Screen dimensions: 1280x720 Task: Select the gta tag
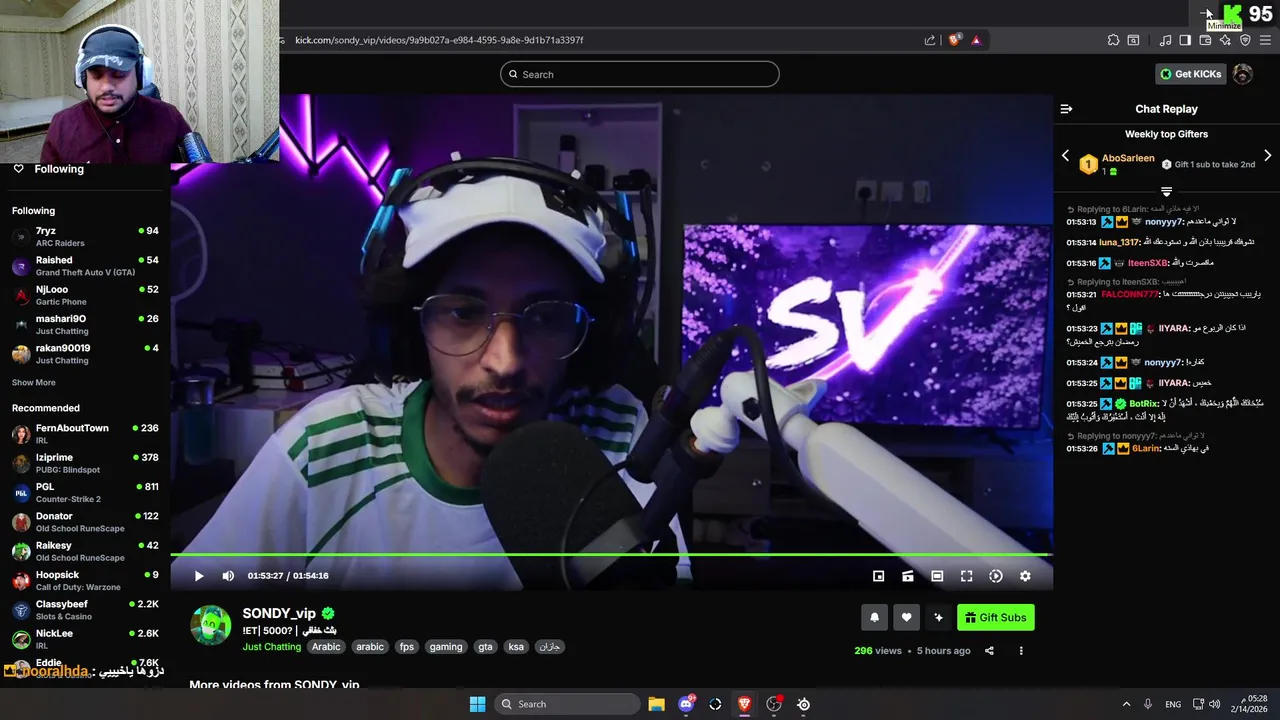[485, 647]
